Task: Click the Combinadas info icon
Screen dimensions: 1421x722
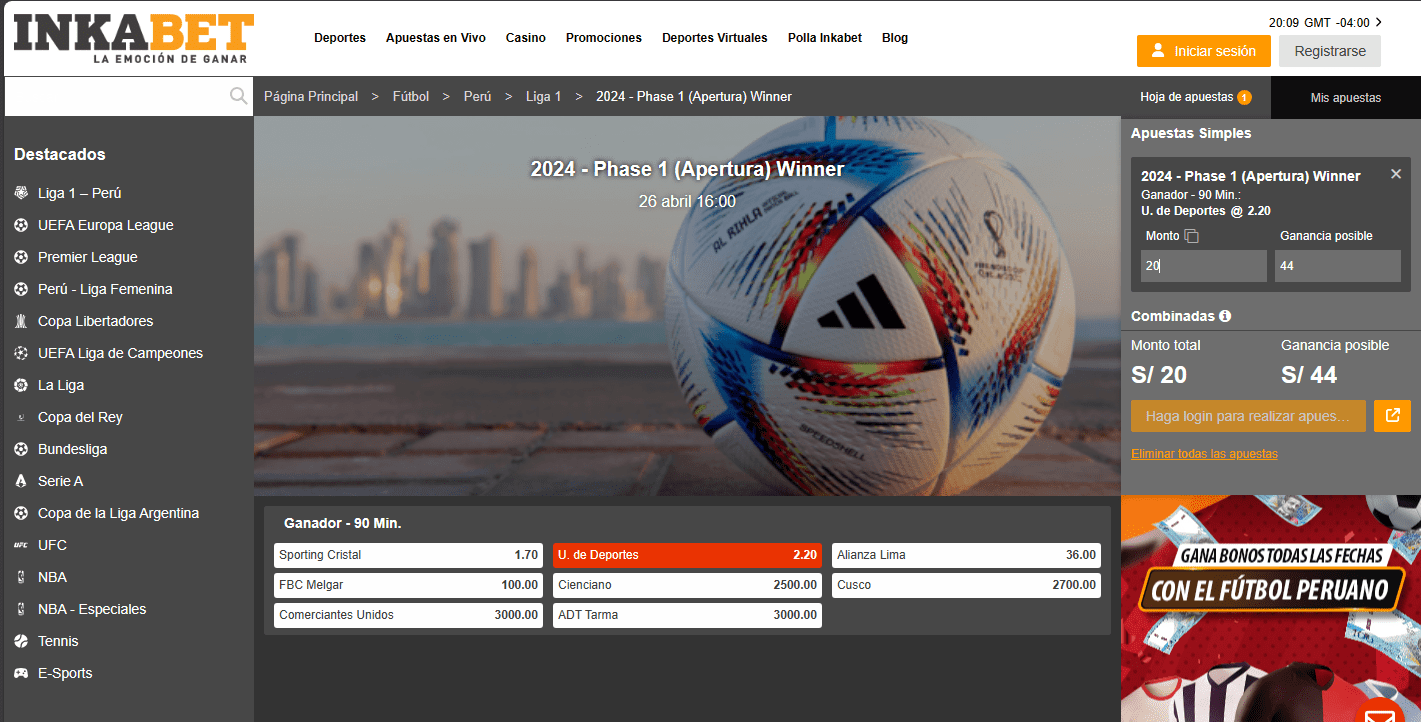Action: 1225,316
